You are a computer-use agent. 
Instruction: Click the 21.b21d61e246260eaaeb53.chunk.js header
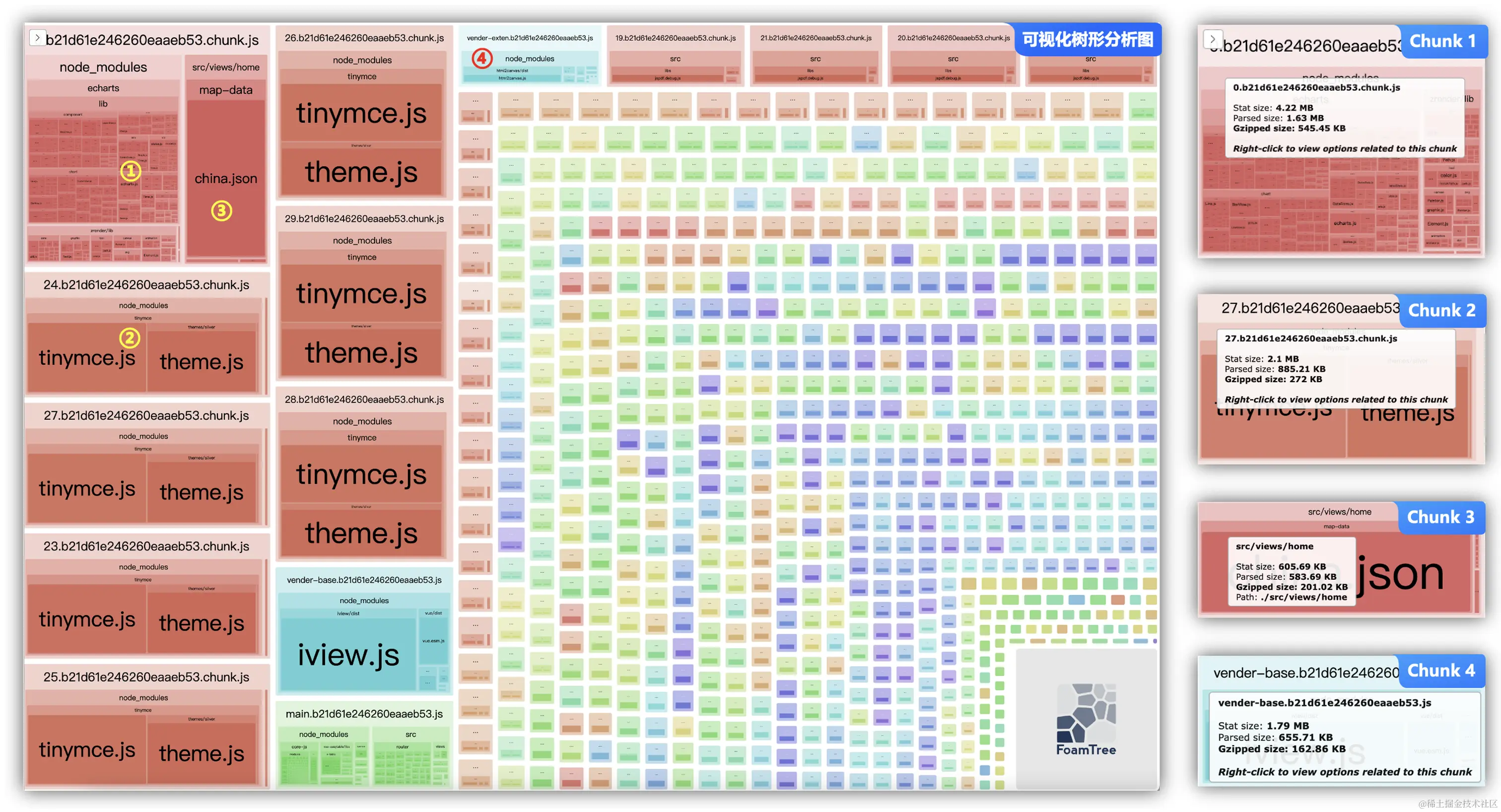click(x=816, y=38)
